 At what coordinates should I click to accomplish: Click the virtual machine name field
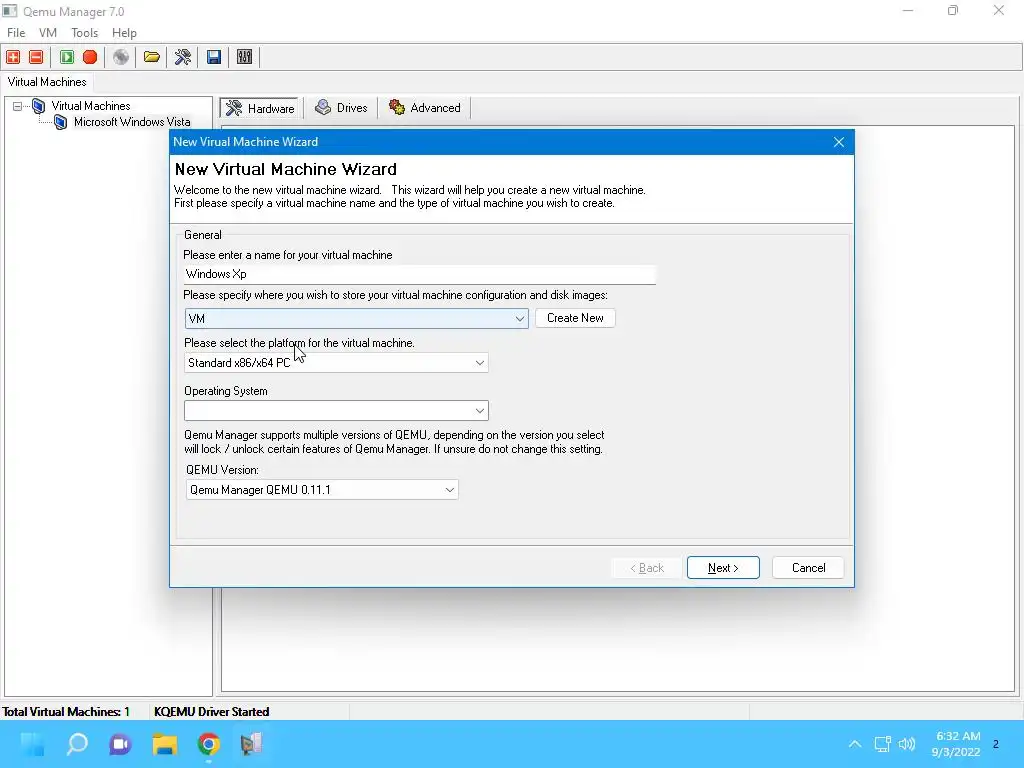[x=420, y=274]
